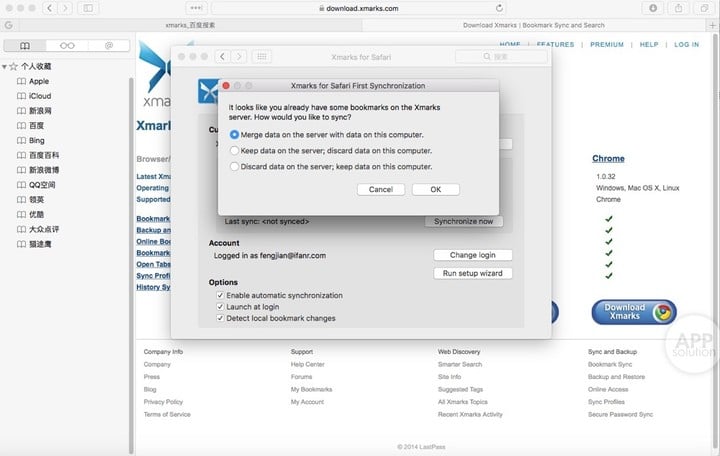The image size is (720, 456).
Task: Close the First Synchronization dialog
Action: click(226, 85)
